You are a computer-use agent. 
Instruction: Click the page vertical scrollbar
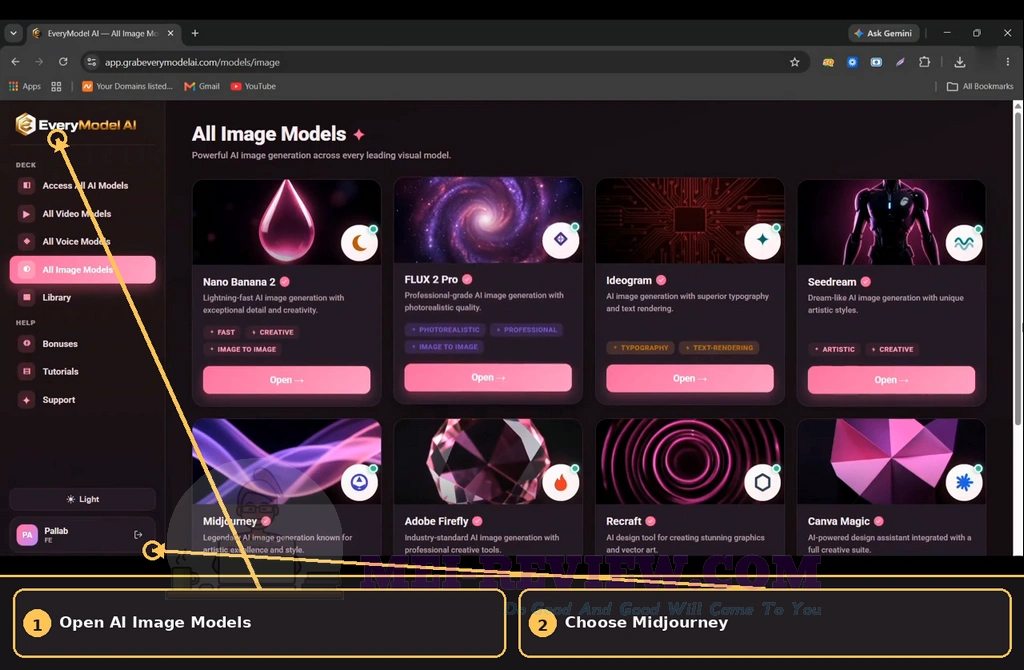pos(1017,271)
